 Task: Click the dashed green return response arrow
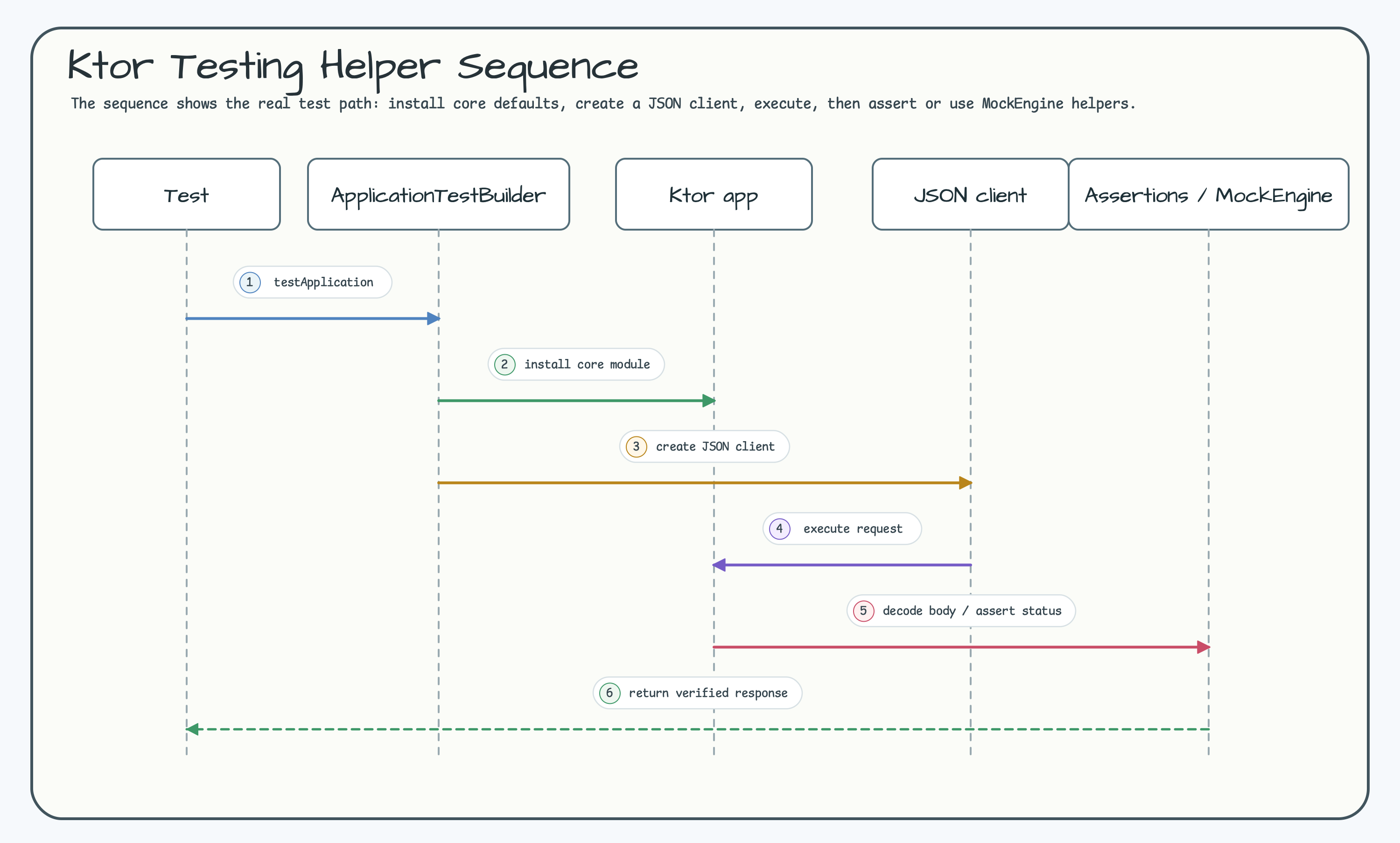pyautogui.click(x=698, y=730)
